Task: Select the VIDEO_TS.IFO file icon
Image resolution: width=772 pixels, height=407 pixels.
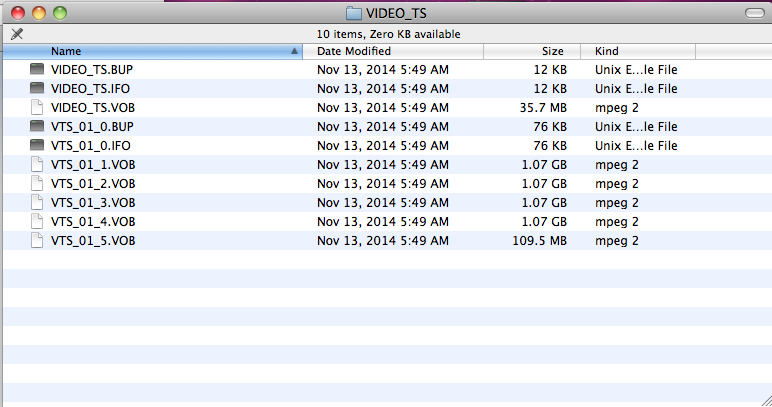Action: (37, 89)
